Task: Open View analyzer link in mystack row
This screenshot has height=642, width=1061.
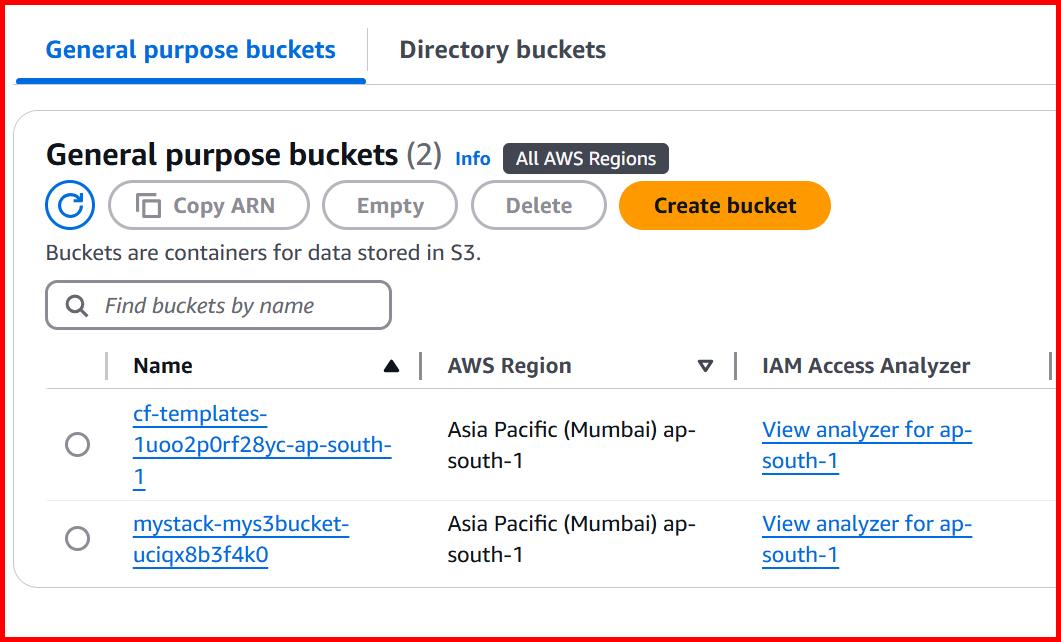Action: click(x=867, y=539)
